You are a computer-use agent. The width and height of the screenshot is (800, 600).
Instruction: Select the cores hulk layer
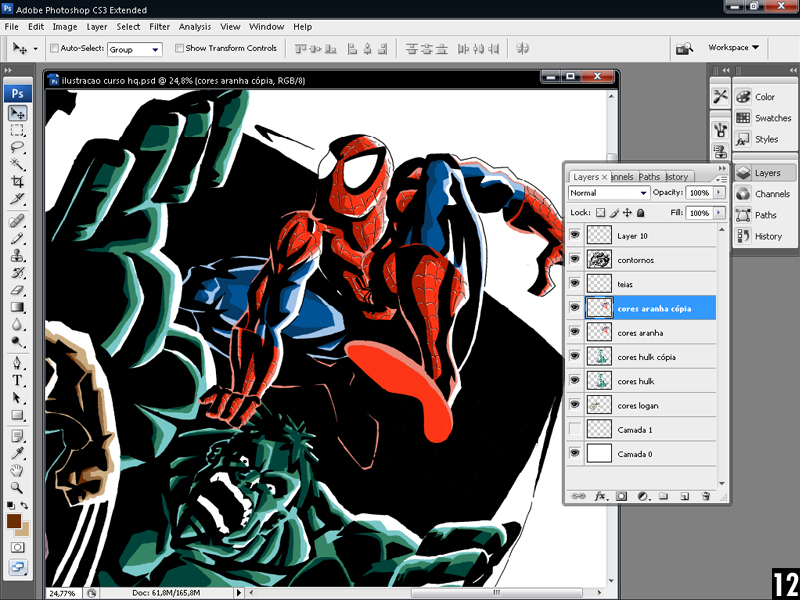pos(636,381)
